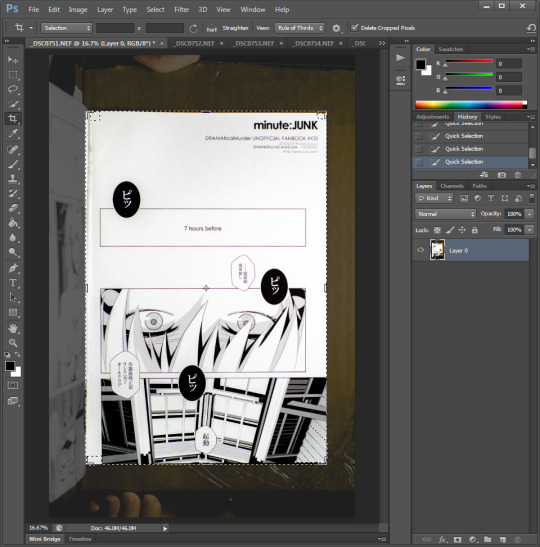This screenshot has width=540, height=547.
Task: Open status bar info arrow
Action: point(165,528)
